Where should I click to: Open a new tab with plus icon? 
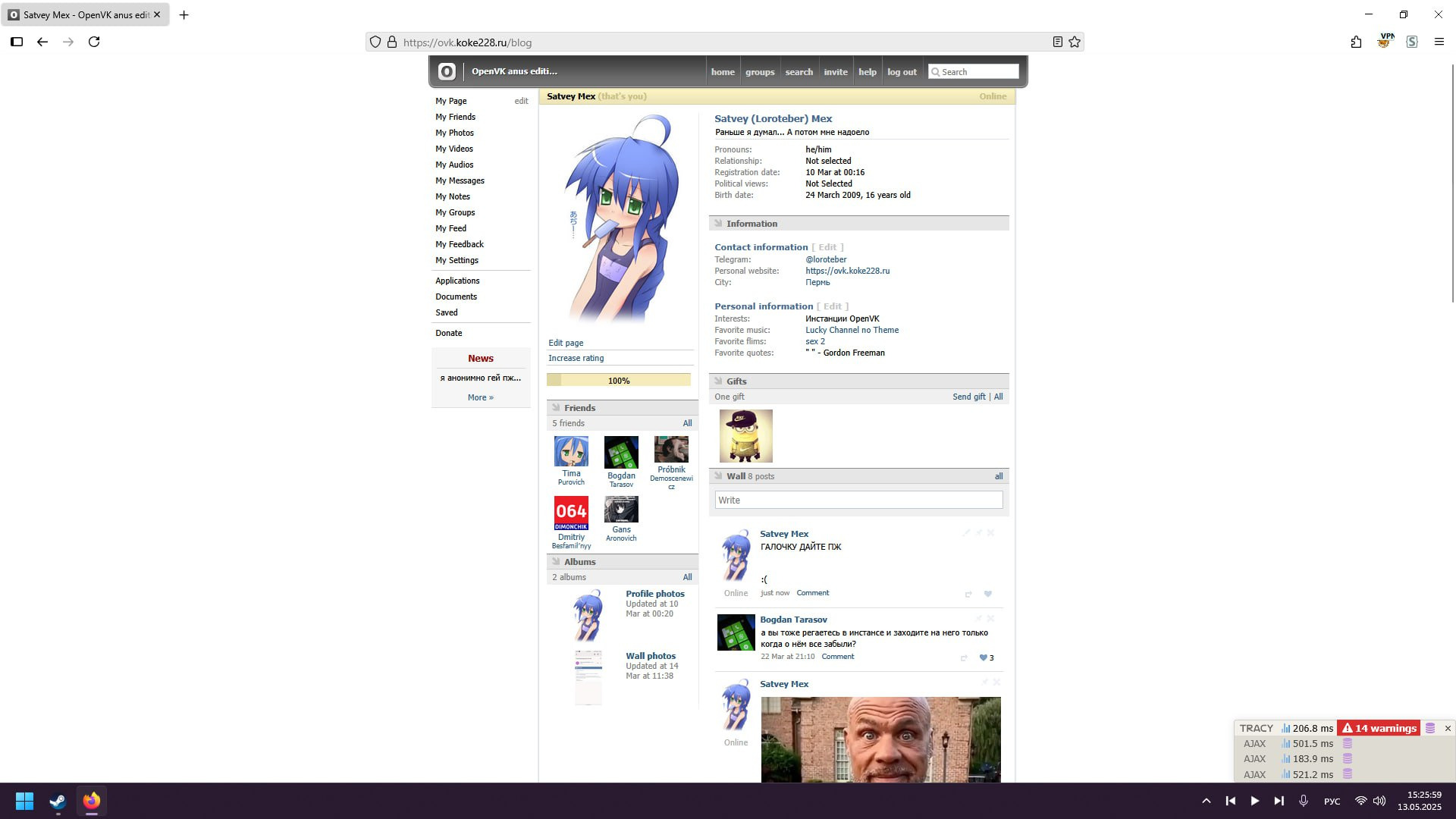click(184, 14)
